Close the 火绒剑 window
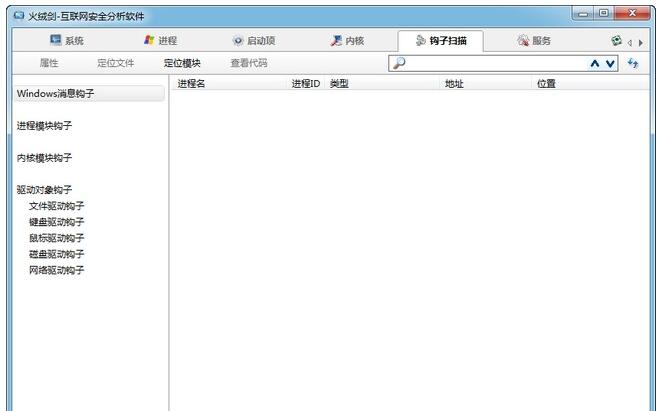The height and width of the screenshot is (411, 659). click(632, 13)
